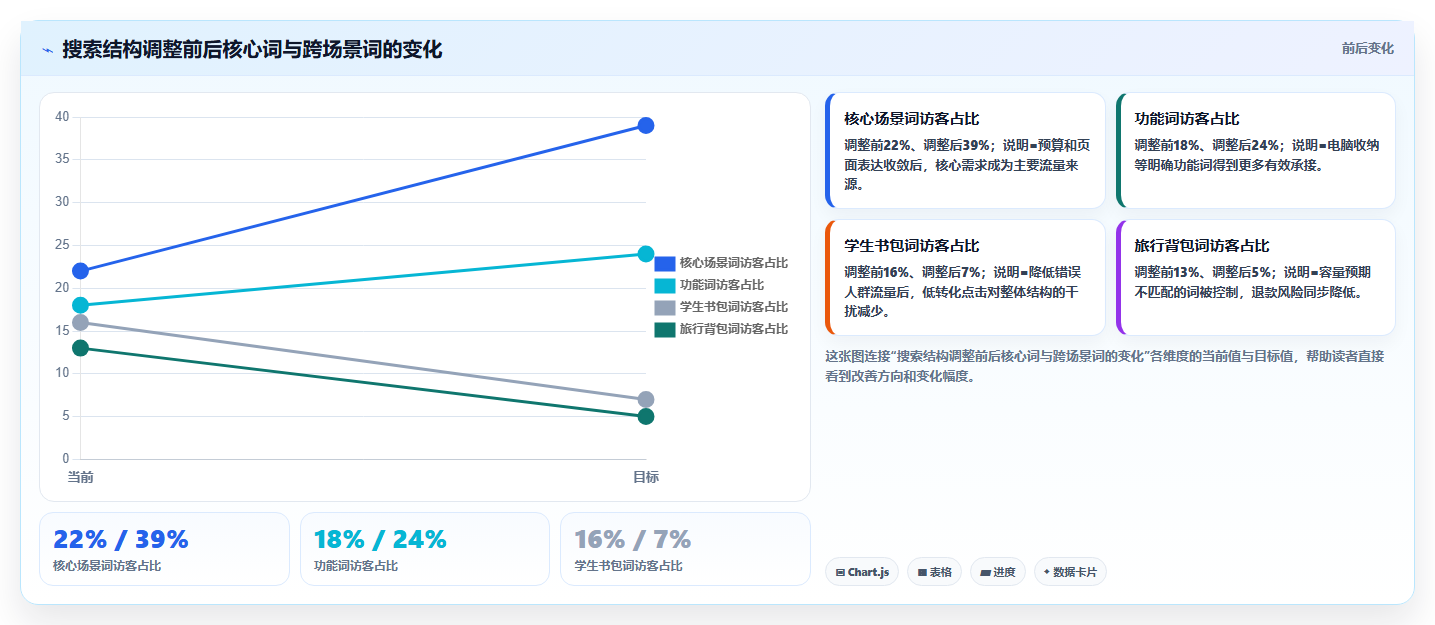Screen dimensions: 1435x625
Task: Click the 40 y-axis tick label
Action: [62, 117]
